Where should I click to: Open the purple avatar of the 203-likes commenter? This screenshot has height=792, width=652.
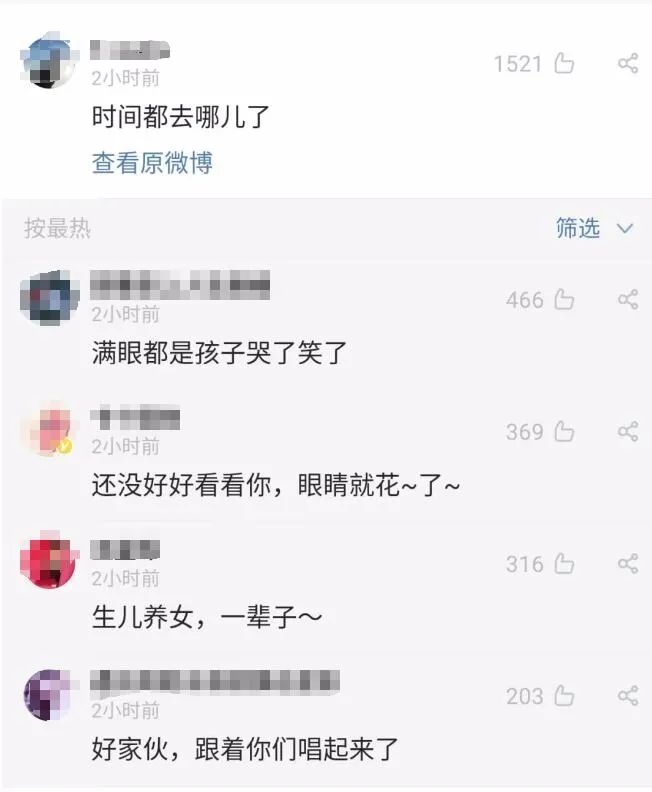[49, 694]
